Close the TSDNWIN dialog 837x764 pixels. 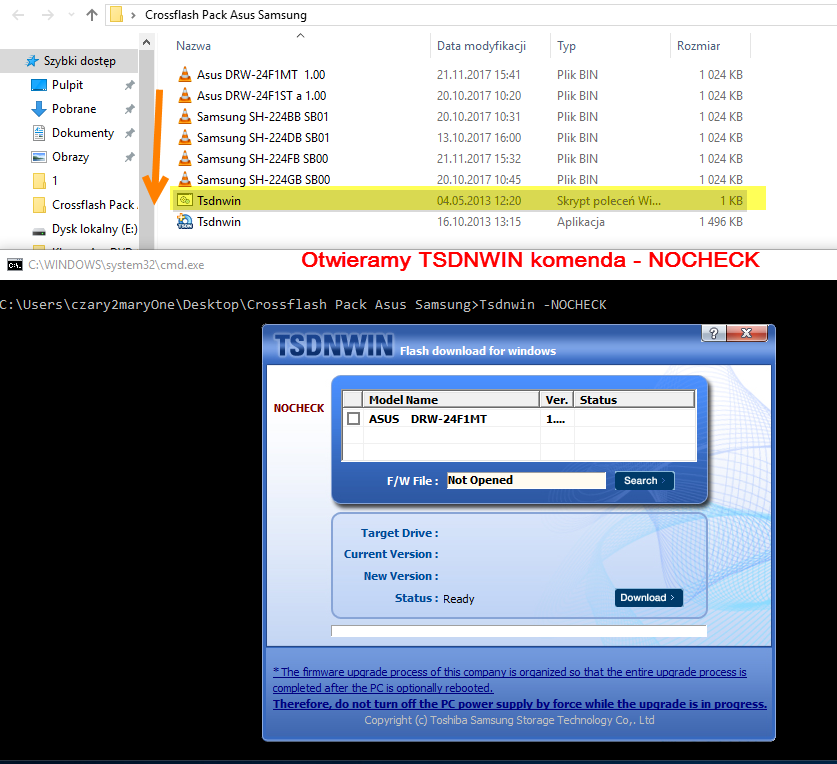[747, 334]
